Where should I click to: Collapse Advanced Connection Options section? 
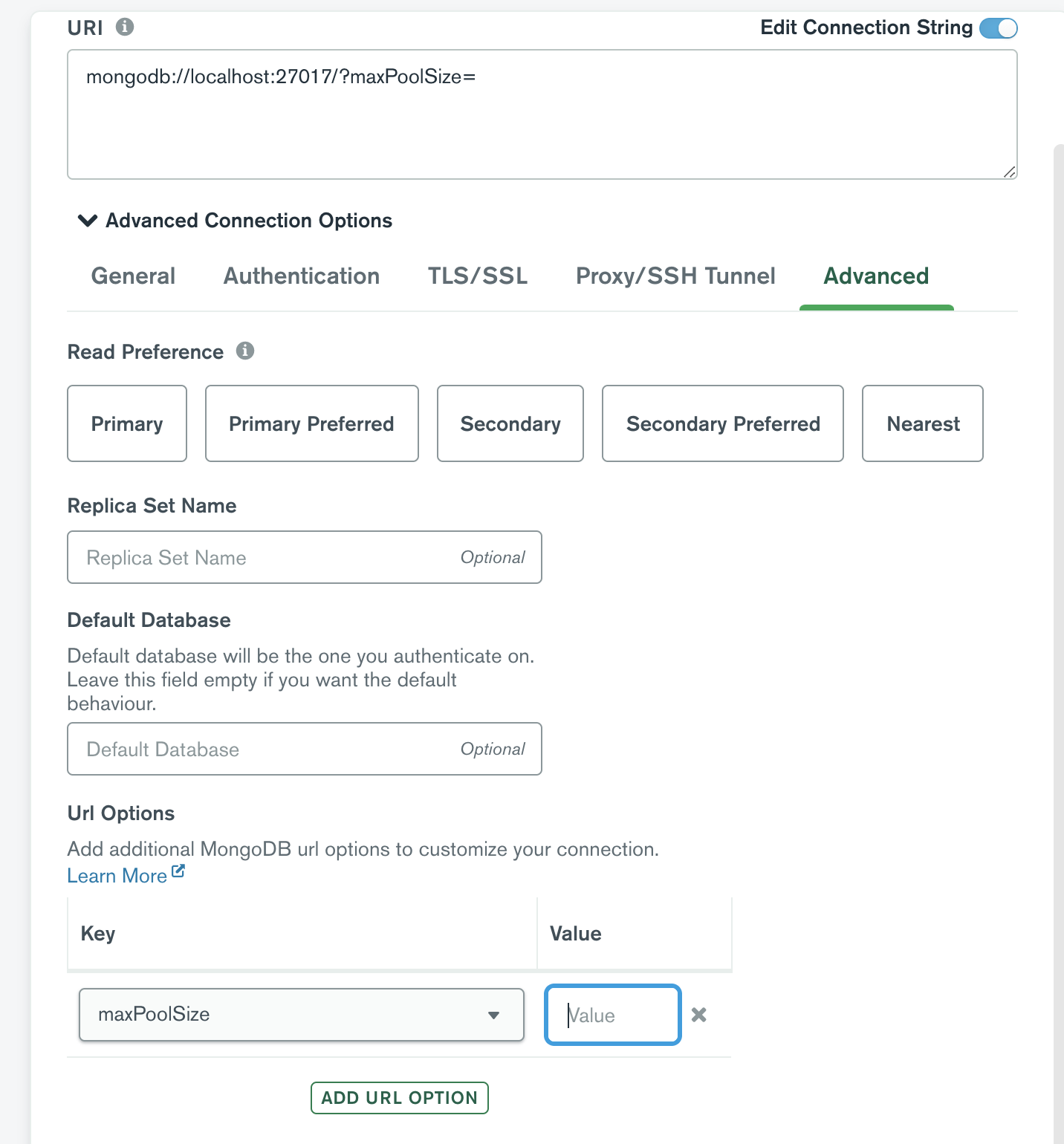coord(235,221)
